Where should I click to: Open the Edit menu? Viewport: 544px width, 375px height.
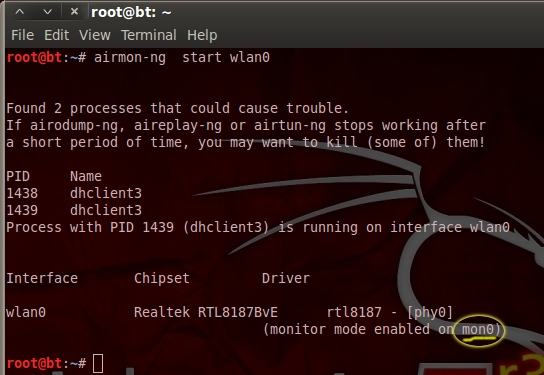(57, 35)
